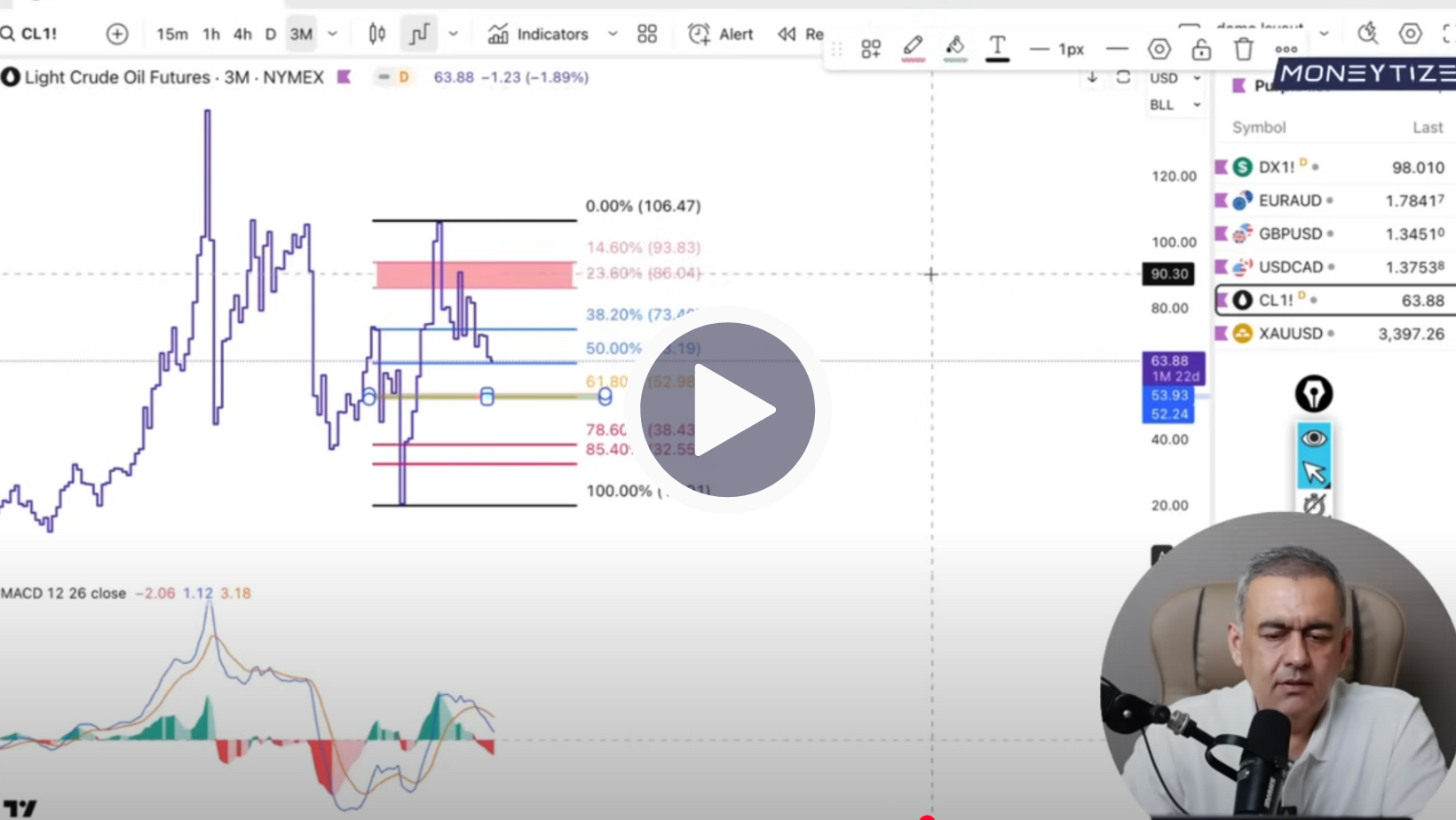Select USDCAD in the watchlist
The width and height of the screenshot is (1456, 820).
tap(1335, 267)
